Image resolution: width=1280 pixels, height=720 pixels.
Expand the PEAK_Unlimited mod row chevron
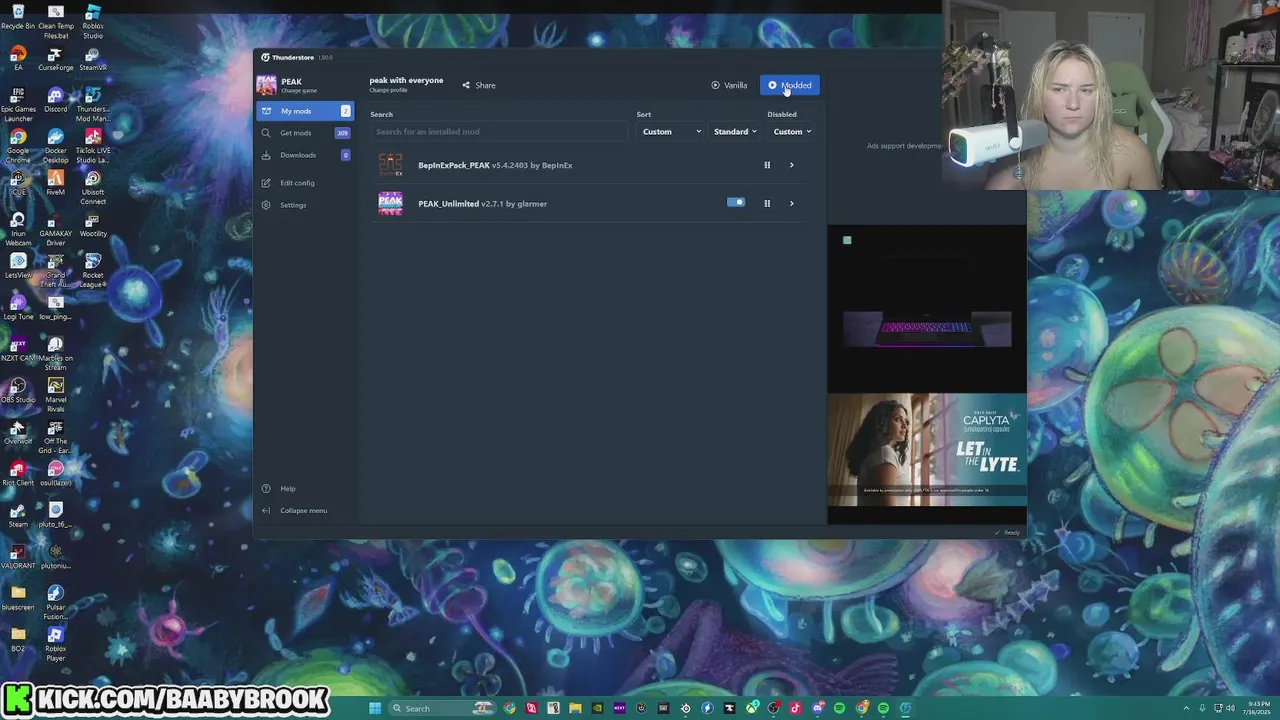click(791, 203)
